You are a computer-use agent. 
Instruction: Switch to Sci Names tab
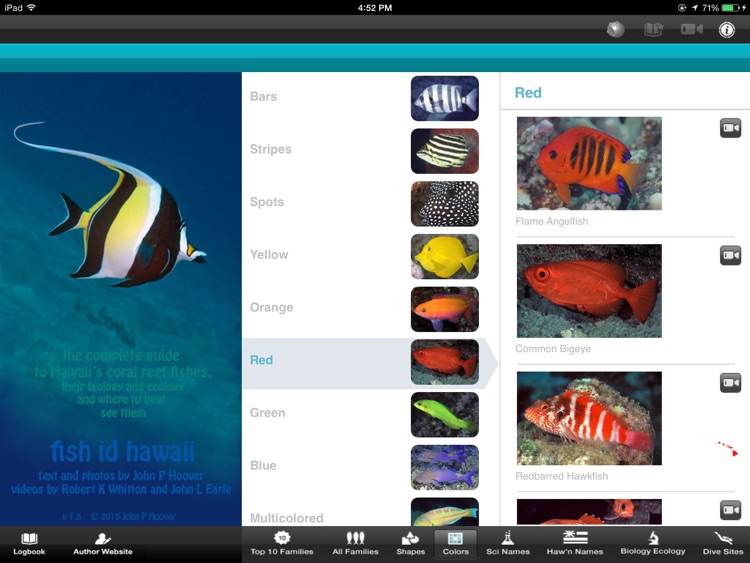point(508,544)
